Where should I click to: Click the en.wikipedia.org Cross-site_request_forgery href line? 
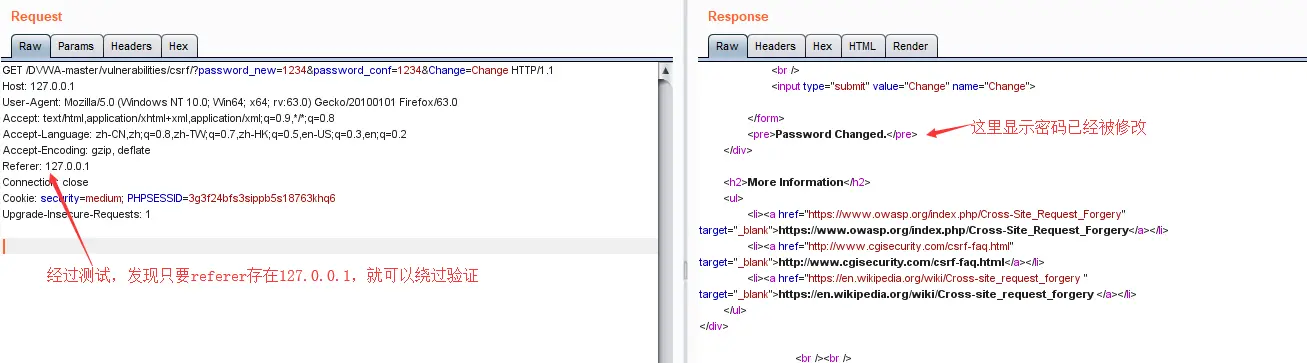pyautogui.click(x=917, y=278)
